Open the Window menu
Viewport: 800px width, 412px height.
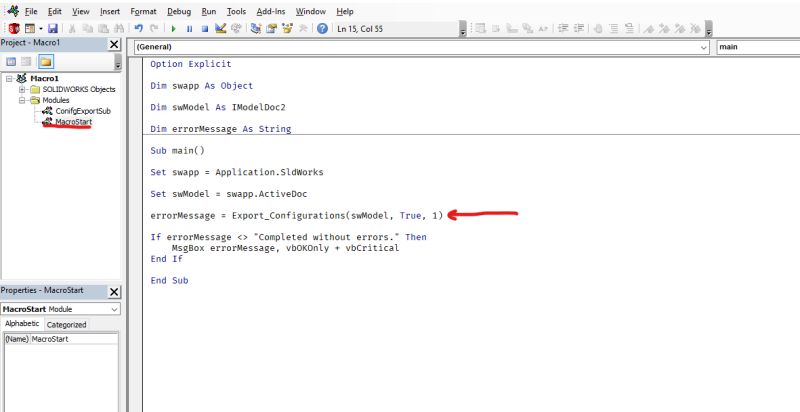coord(311,11)
